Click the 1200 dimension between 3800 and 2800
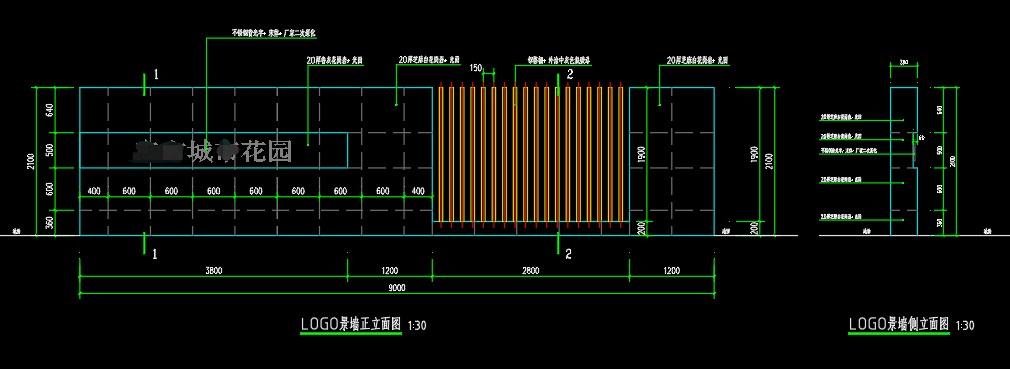The height and width of the screenshot is (369, 1010). 390,271
